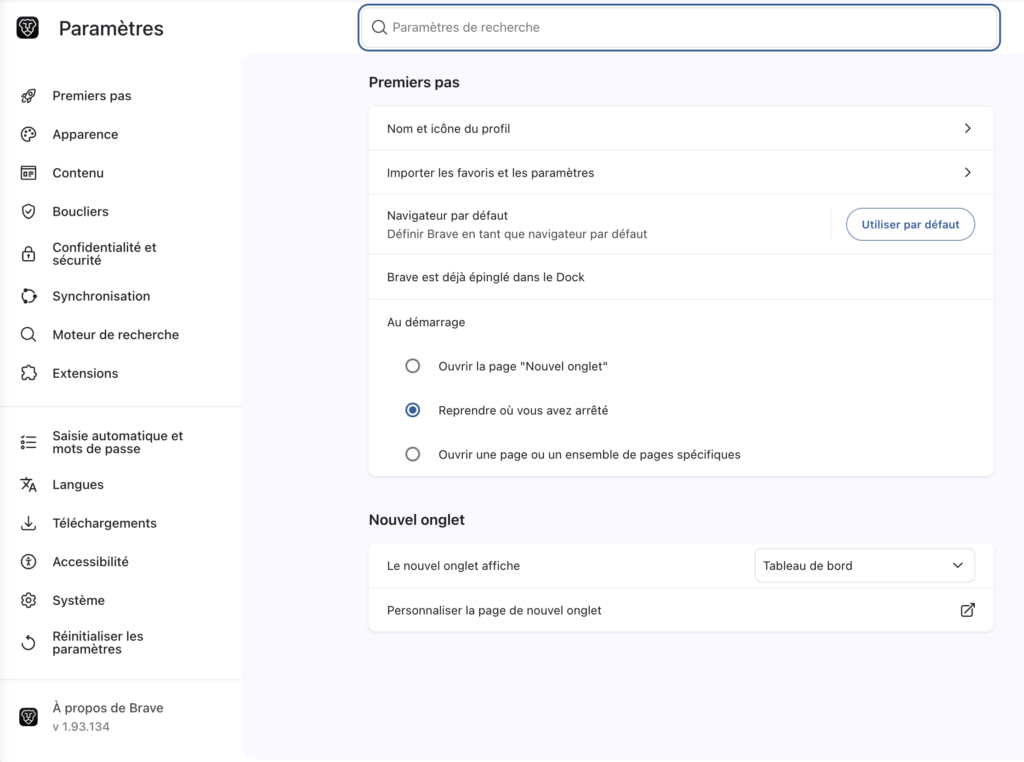Click the external link icon for Personnaliser
The image size is (1024, 762).
point(967,610)
